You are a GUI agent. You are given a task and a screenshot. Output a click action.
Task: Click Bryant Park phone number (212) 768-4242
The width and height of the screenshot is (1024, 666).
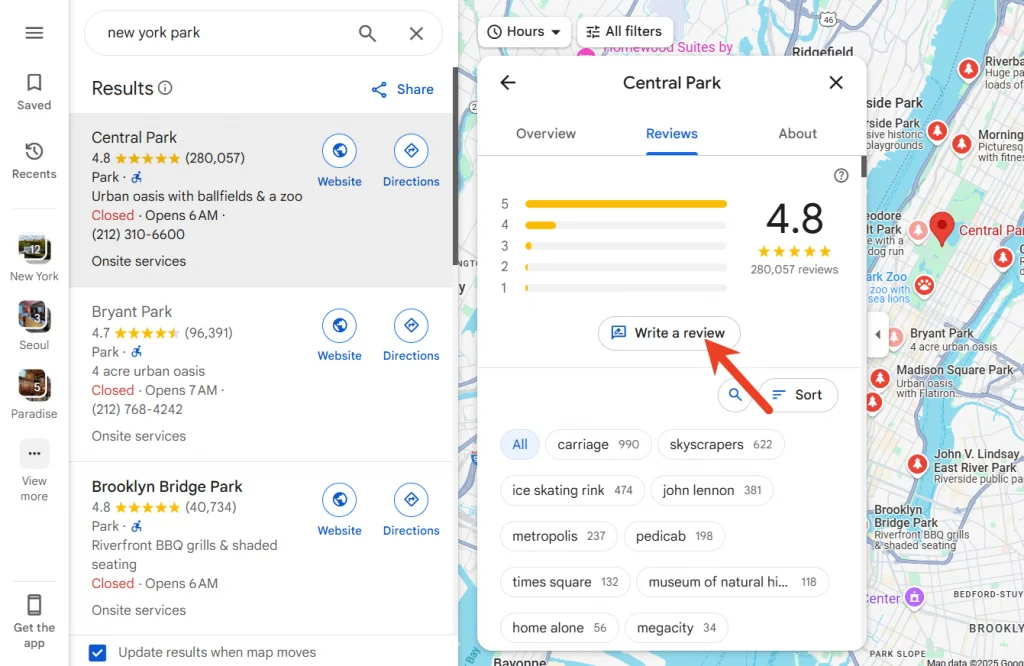point(137,409)
